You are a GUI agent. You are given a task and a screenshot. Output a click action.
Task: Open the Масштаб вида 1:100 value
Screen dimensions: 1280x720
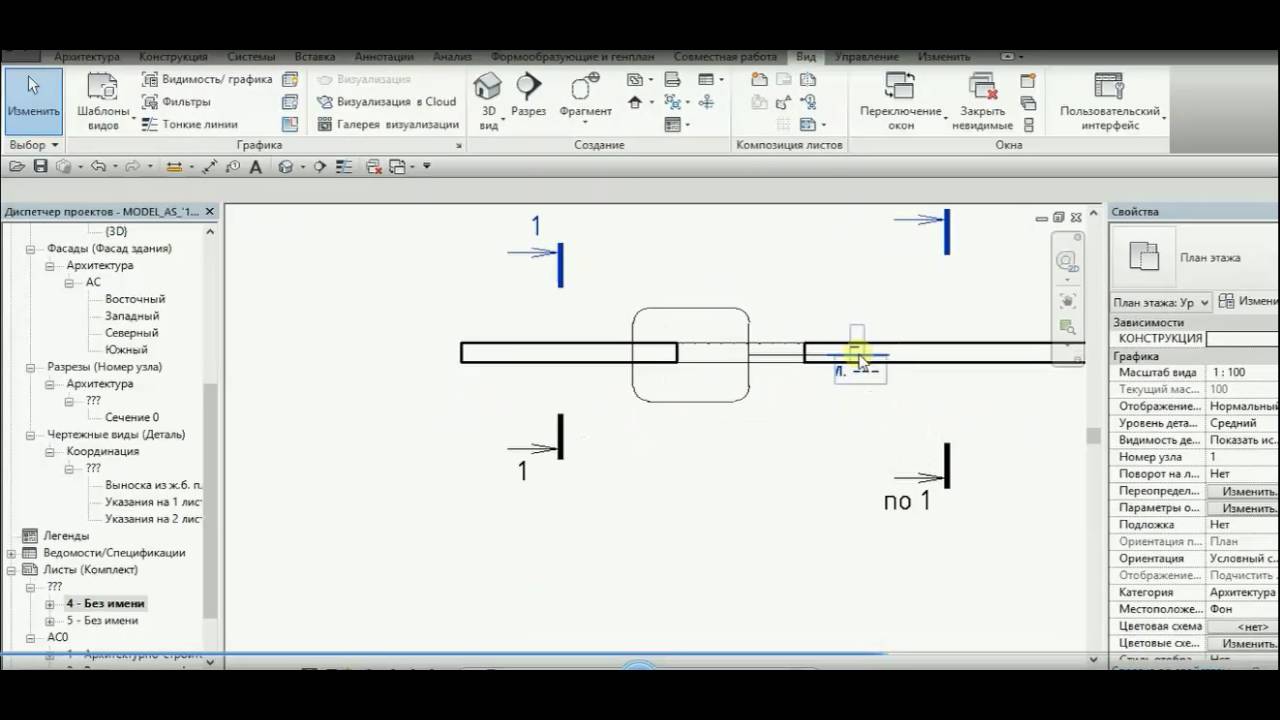point(1243,372)
